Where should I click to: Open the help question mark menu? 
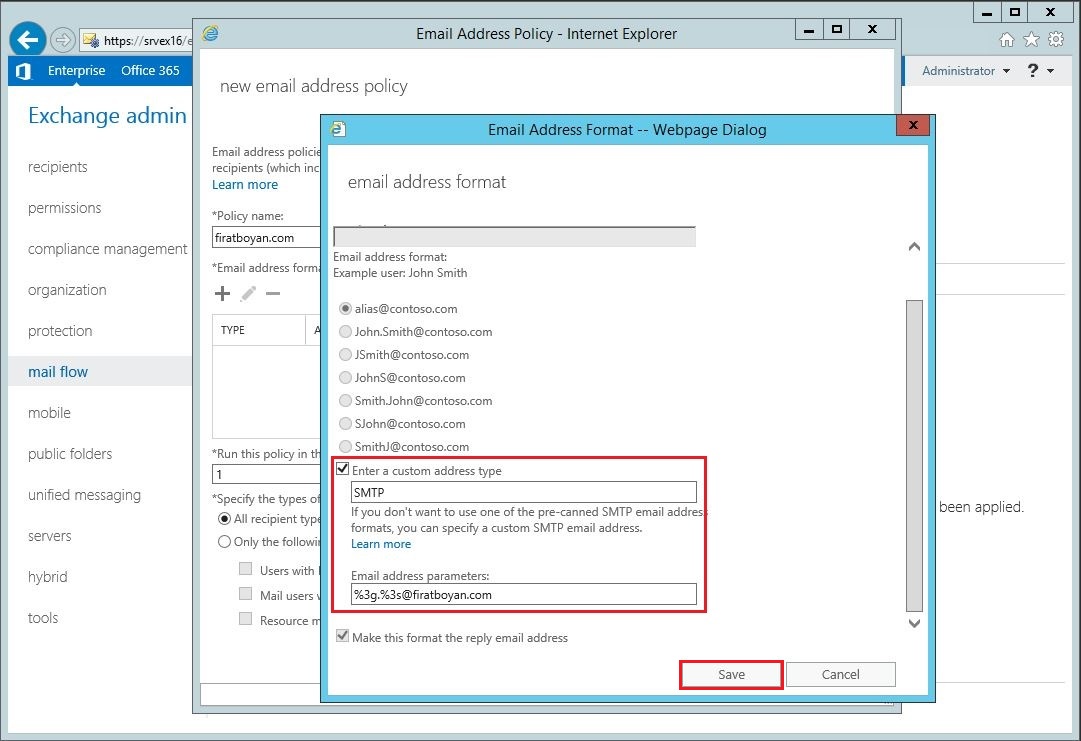click(1040, 71)
